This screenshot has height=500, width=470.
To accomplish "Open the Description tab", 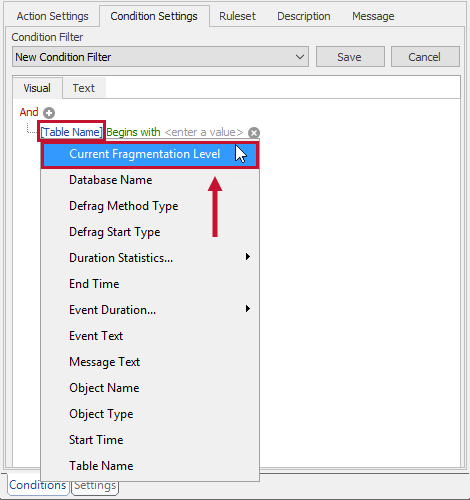I will tap(304, 16).
